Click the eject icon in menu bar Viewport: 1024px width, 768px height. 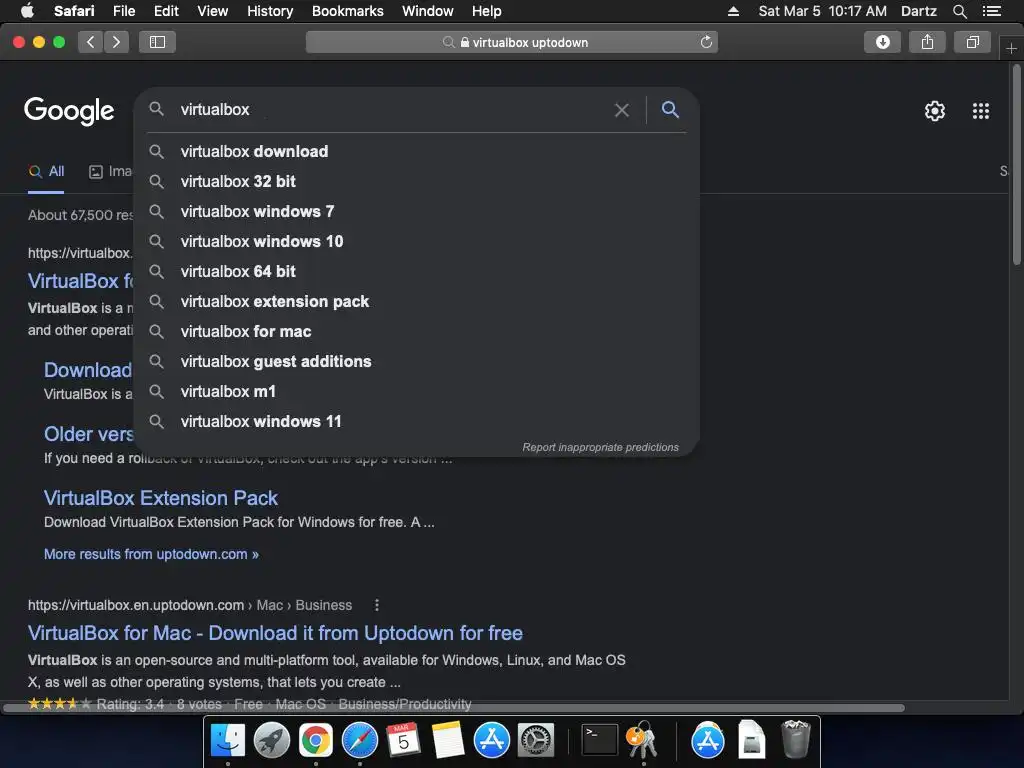733,11
